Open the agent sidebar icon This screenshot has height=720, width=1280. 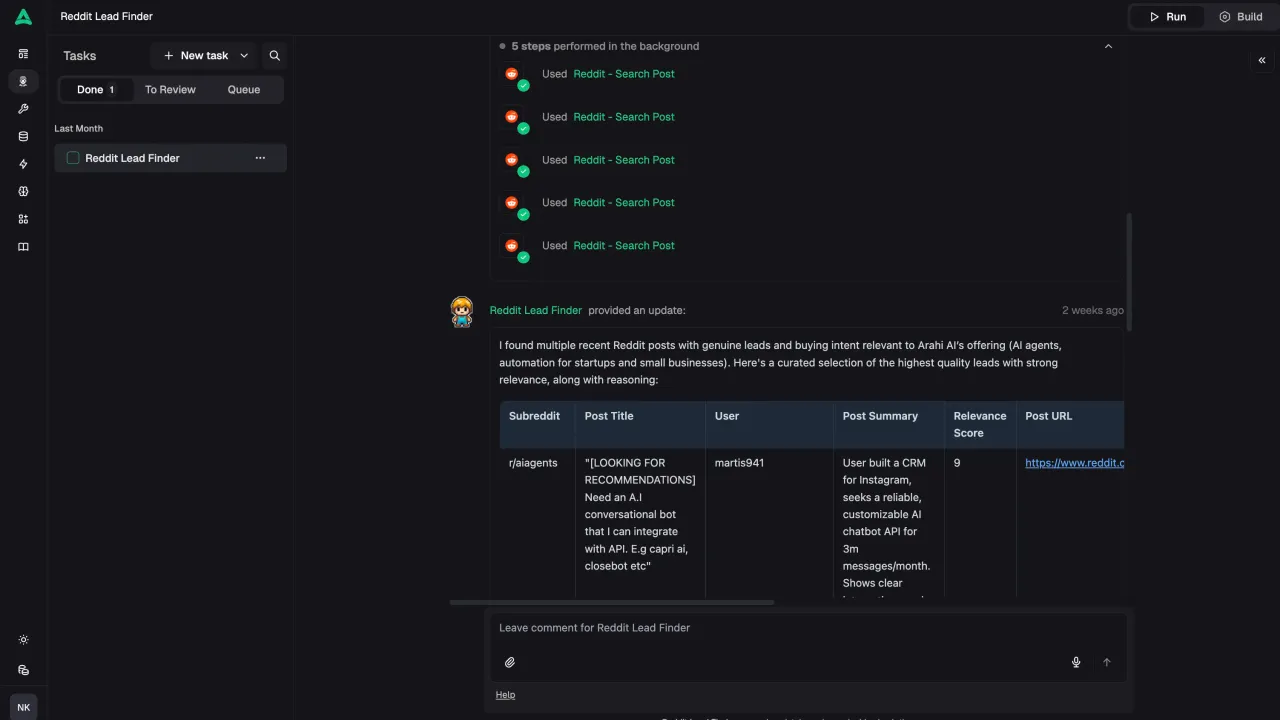tap(23, 81)
